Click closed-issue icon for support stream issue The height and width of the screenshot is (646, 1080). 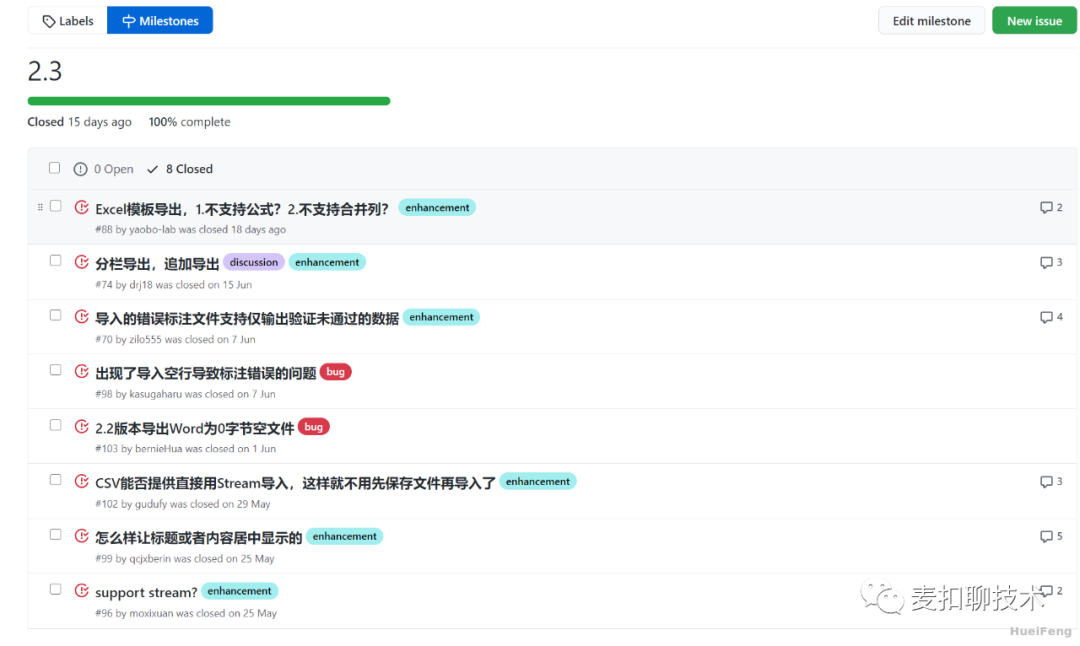(x=81, y=590)
